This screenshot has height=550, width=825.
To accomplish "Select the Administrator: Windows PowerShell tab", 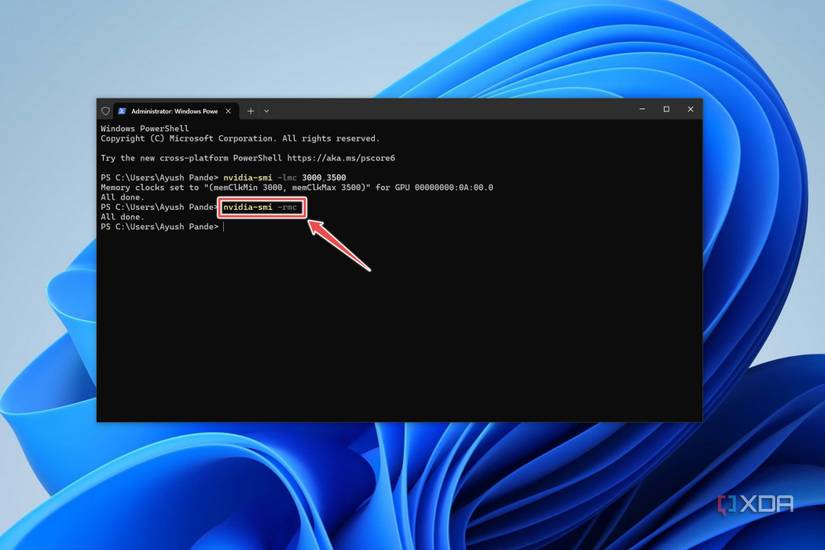I will click(x=174, y=111).
